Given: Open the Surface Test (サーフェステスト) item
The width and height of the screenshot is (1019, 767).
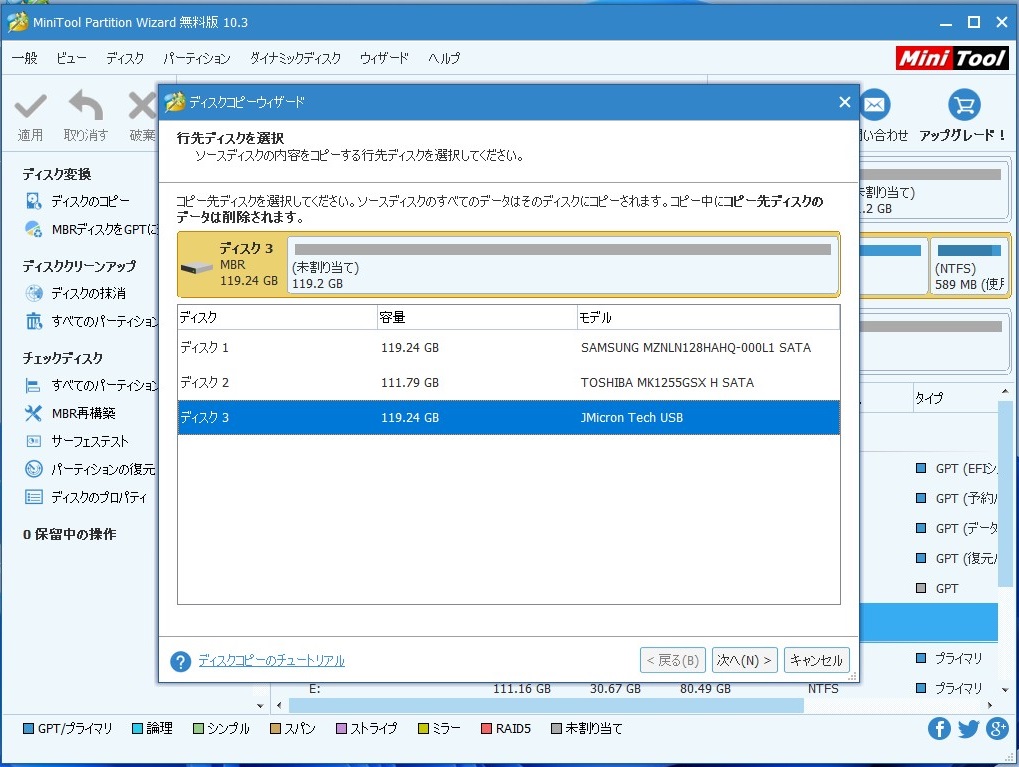Looking at the screenshot, I should click(89, 441).
